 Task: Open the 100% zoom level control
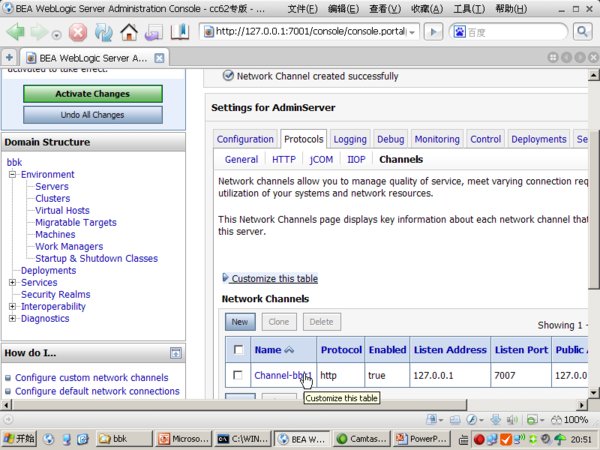[x=569, y=420]
